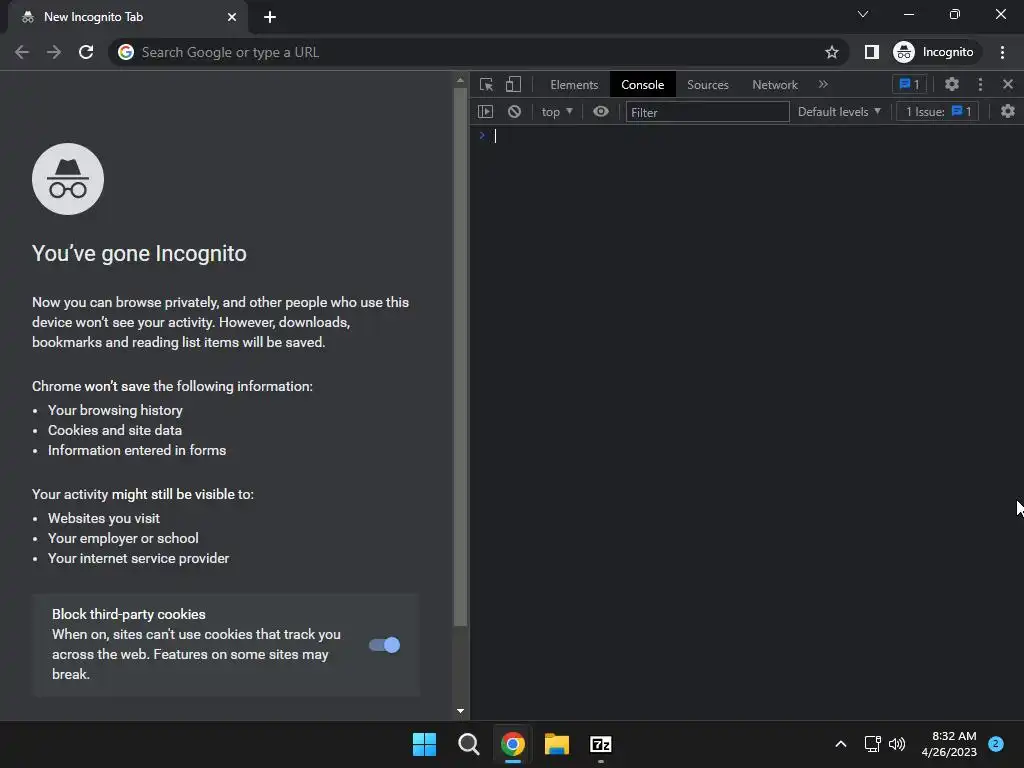
Task: Open the tab search chevron
Action: (863, 14)
